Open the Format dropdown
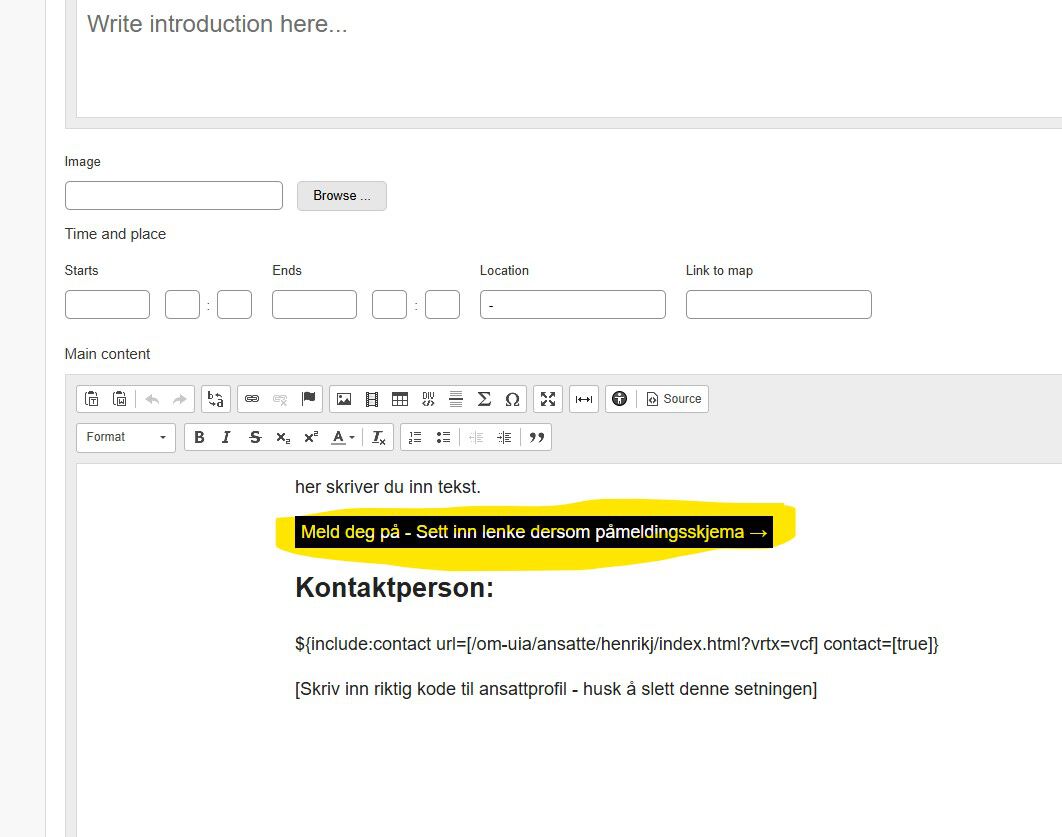Screen dimensions: 1062x837 [x=126, y=437]
